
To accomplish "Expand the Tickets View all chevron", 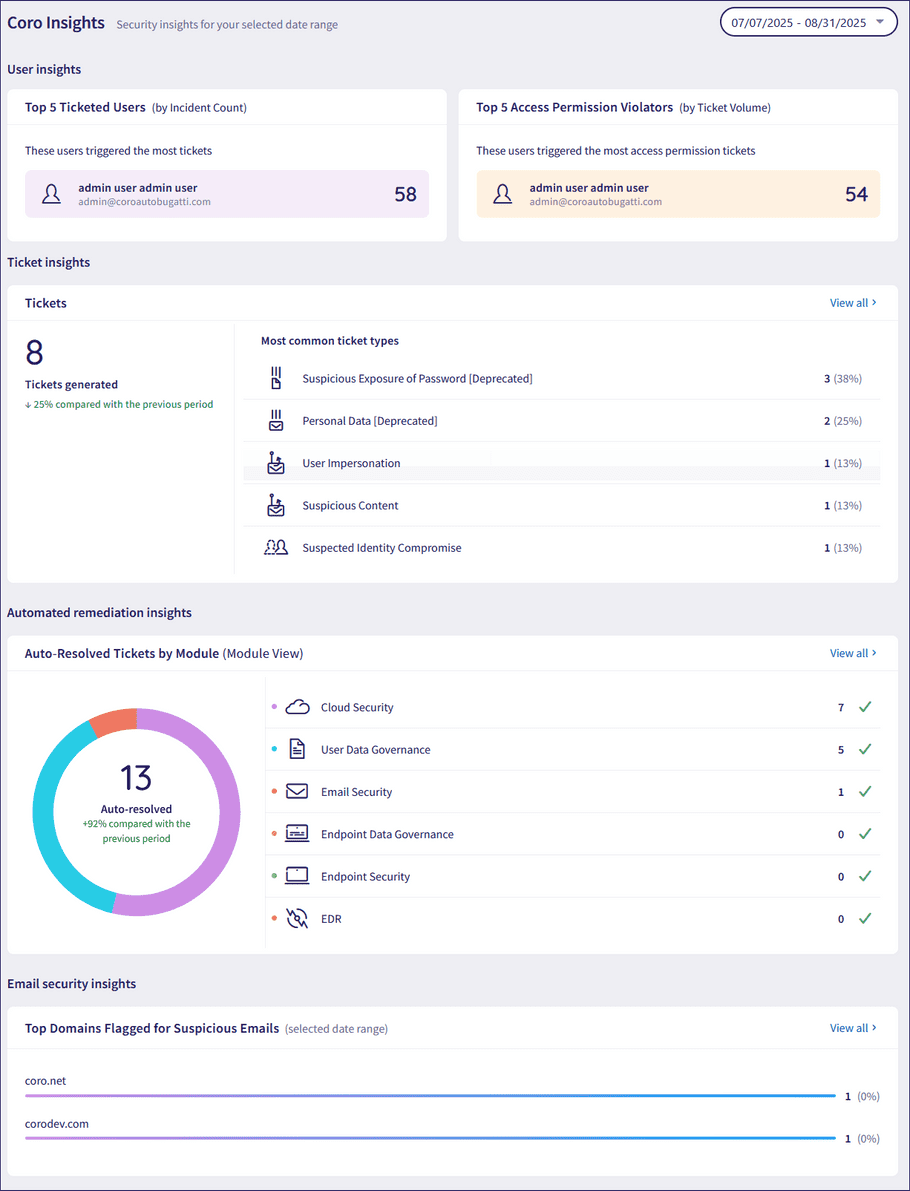I will [x=875, y=302].
